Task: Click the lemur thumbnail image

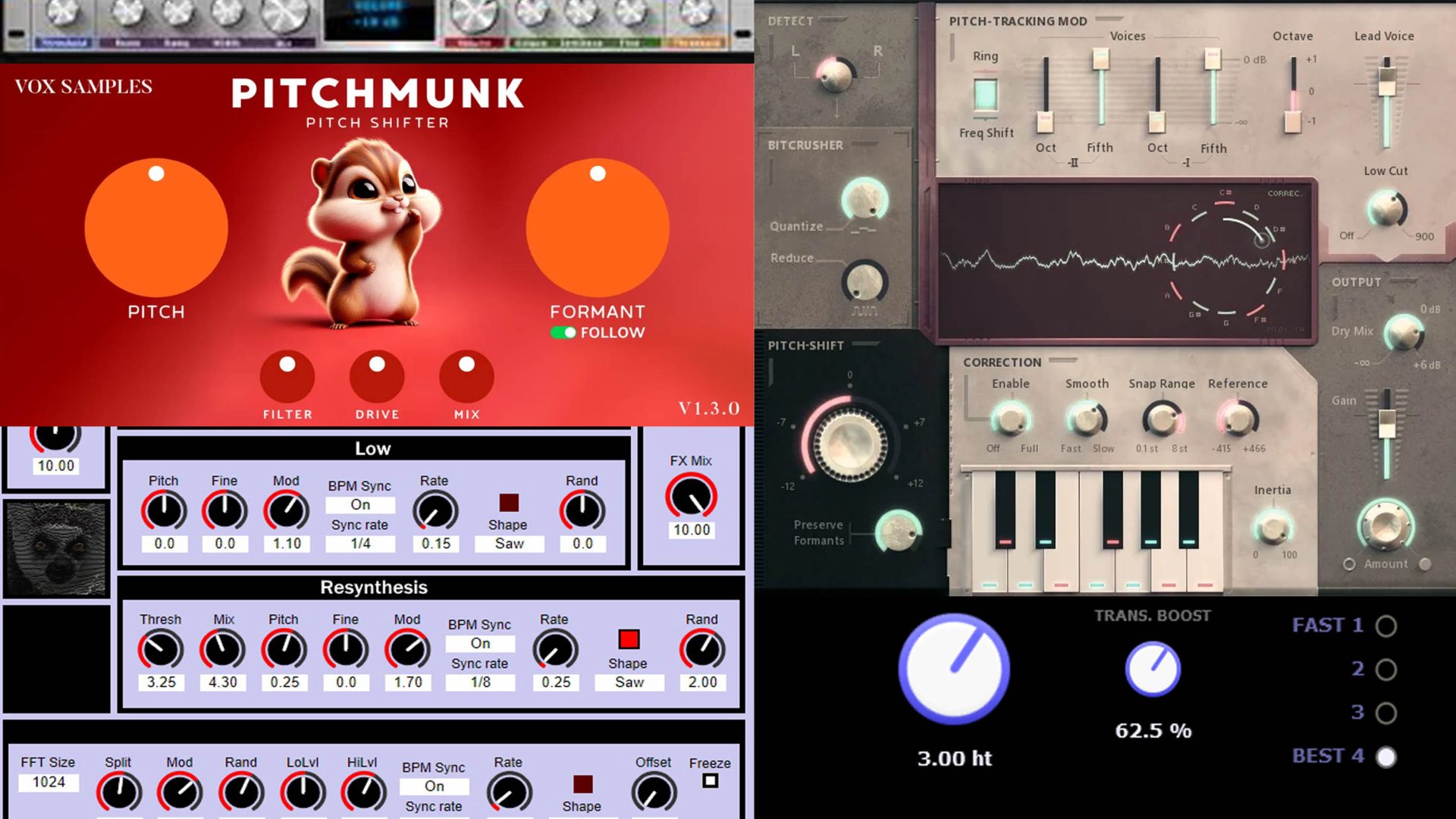Action: (57, 548)
